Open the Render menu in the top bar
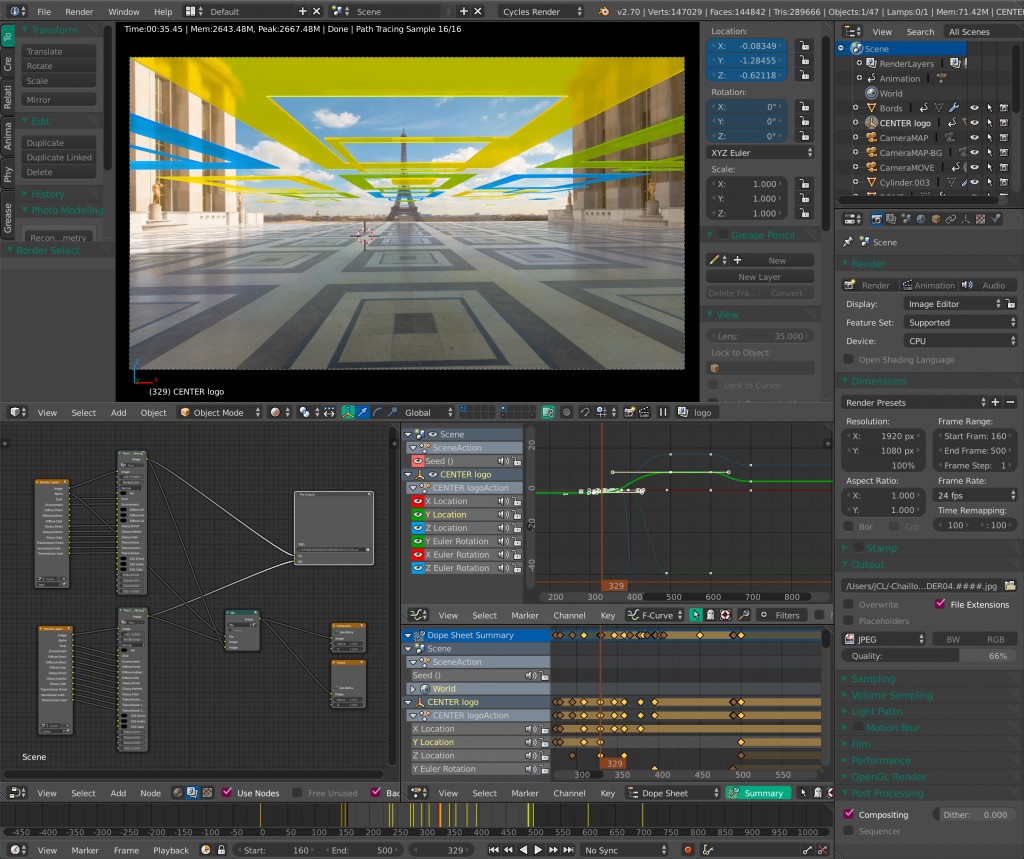The width and height of the screenshot is (1024, 859). (x=78, y=11)
